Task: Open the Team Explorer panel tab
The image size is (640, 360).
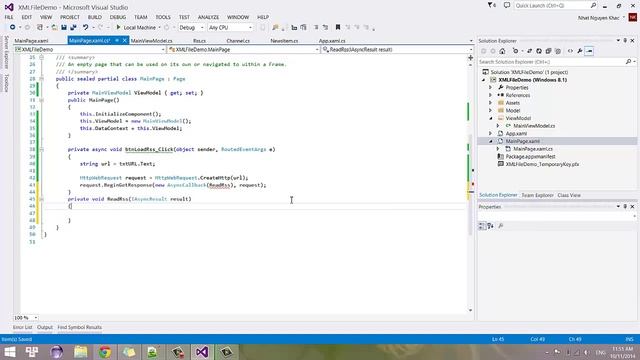Action: [x=537, y=195]
